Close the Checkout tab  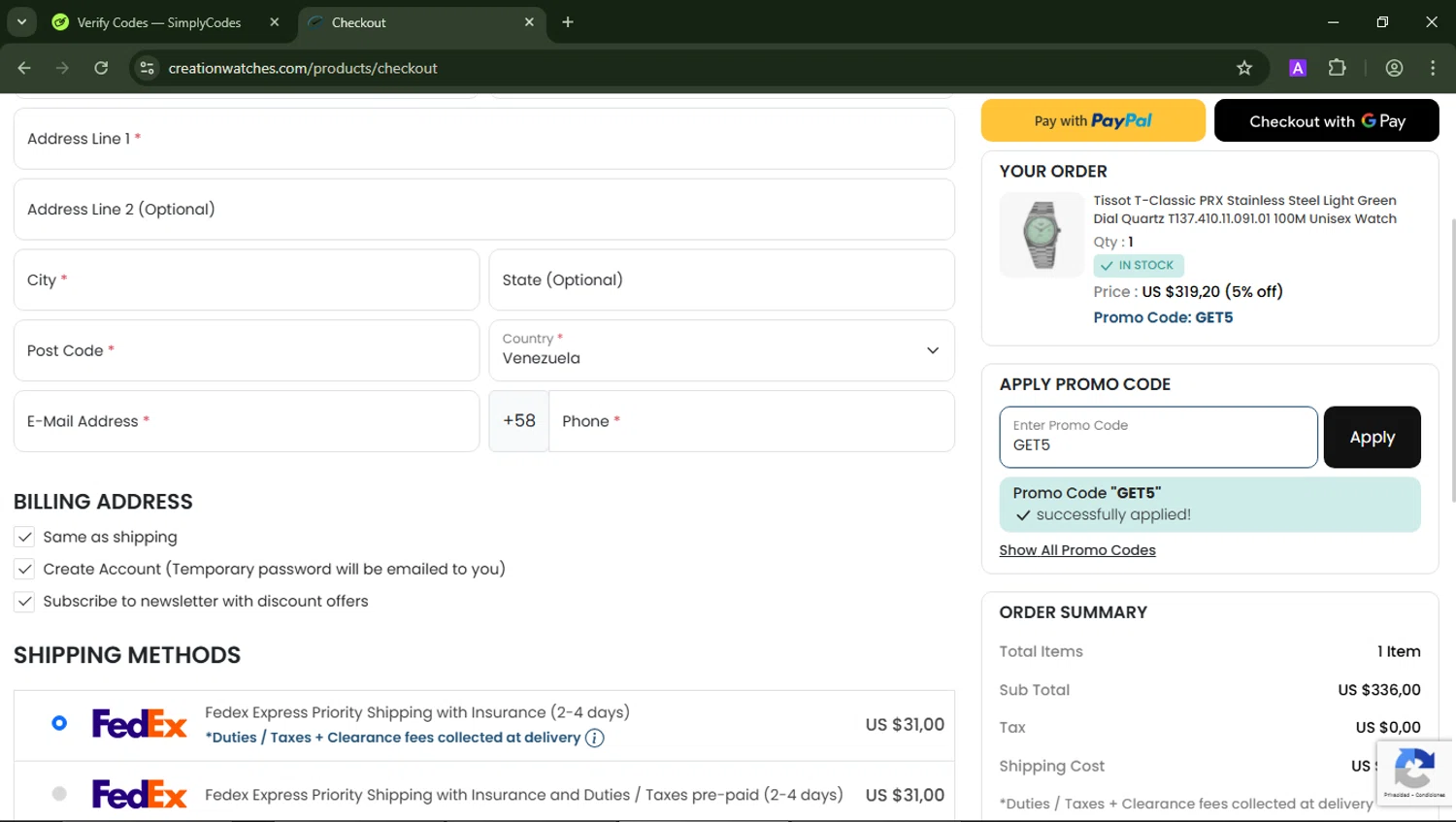(529, 22)
